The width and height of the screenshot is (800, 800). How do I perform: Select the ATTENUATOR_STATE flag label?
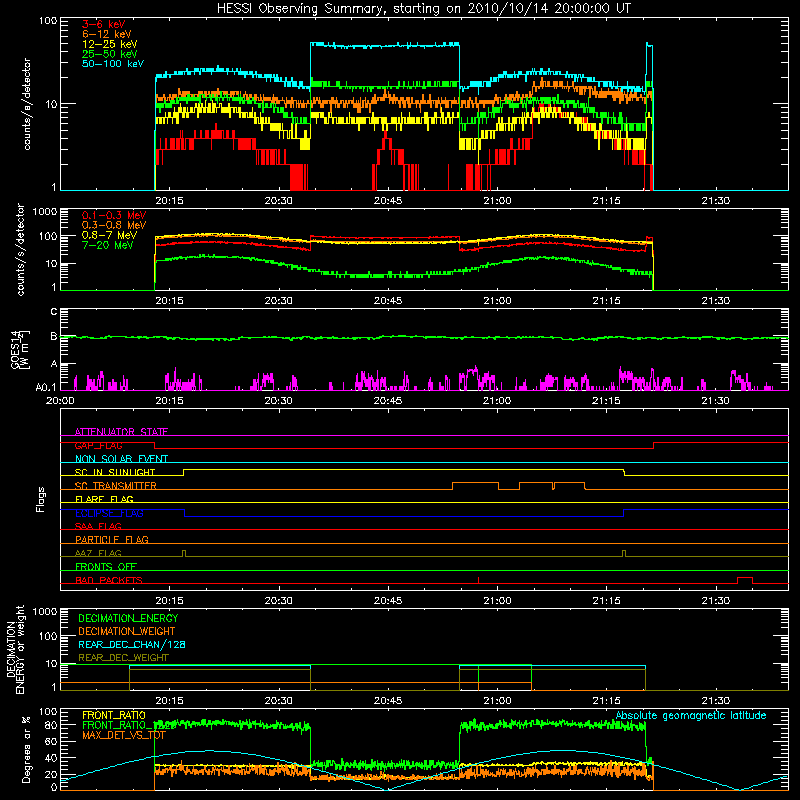(x=121, y=432)
